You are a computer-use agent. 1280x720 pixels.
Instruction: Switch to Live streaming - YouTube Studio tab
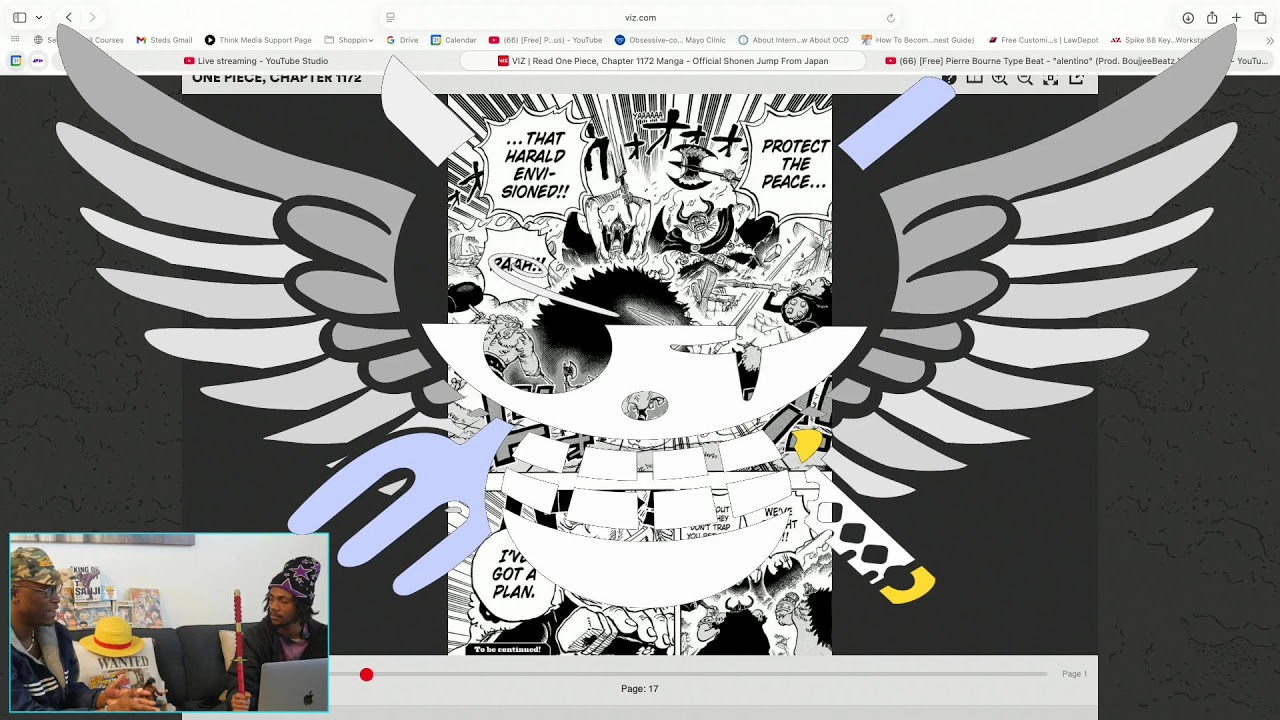(255, 61)
